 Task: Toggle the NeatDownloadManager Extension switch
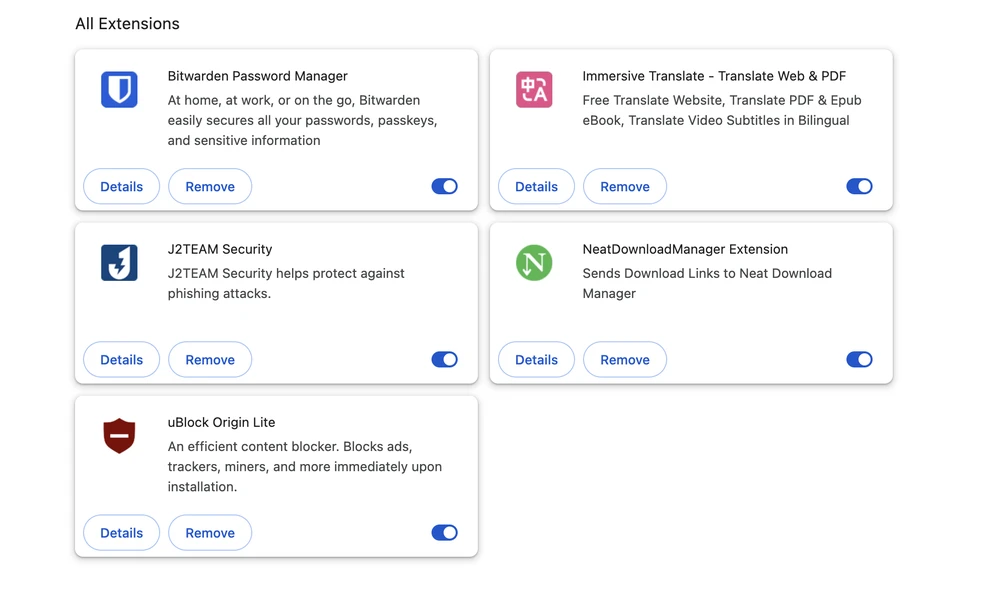(859, 359)
